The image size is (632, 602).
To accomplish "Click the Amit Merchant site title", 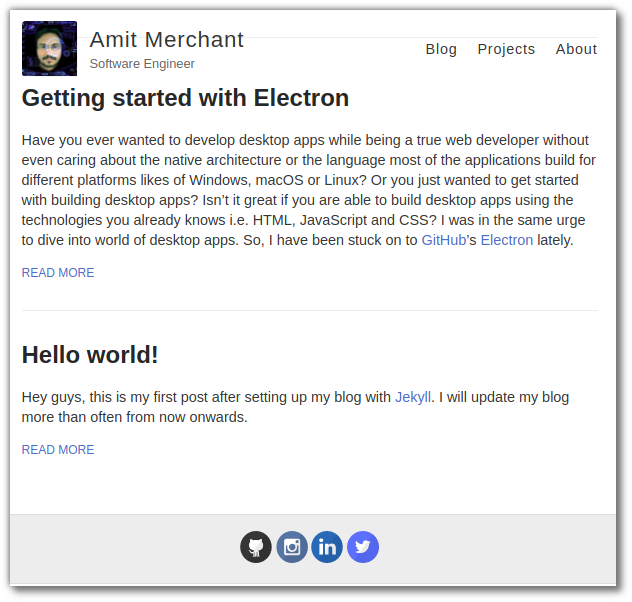I will point(166,39).
